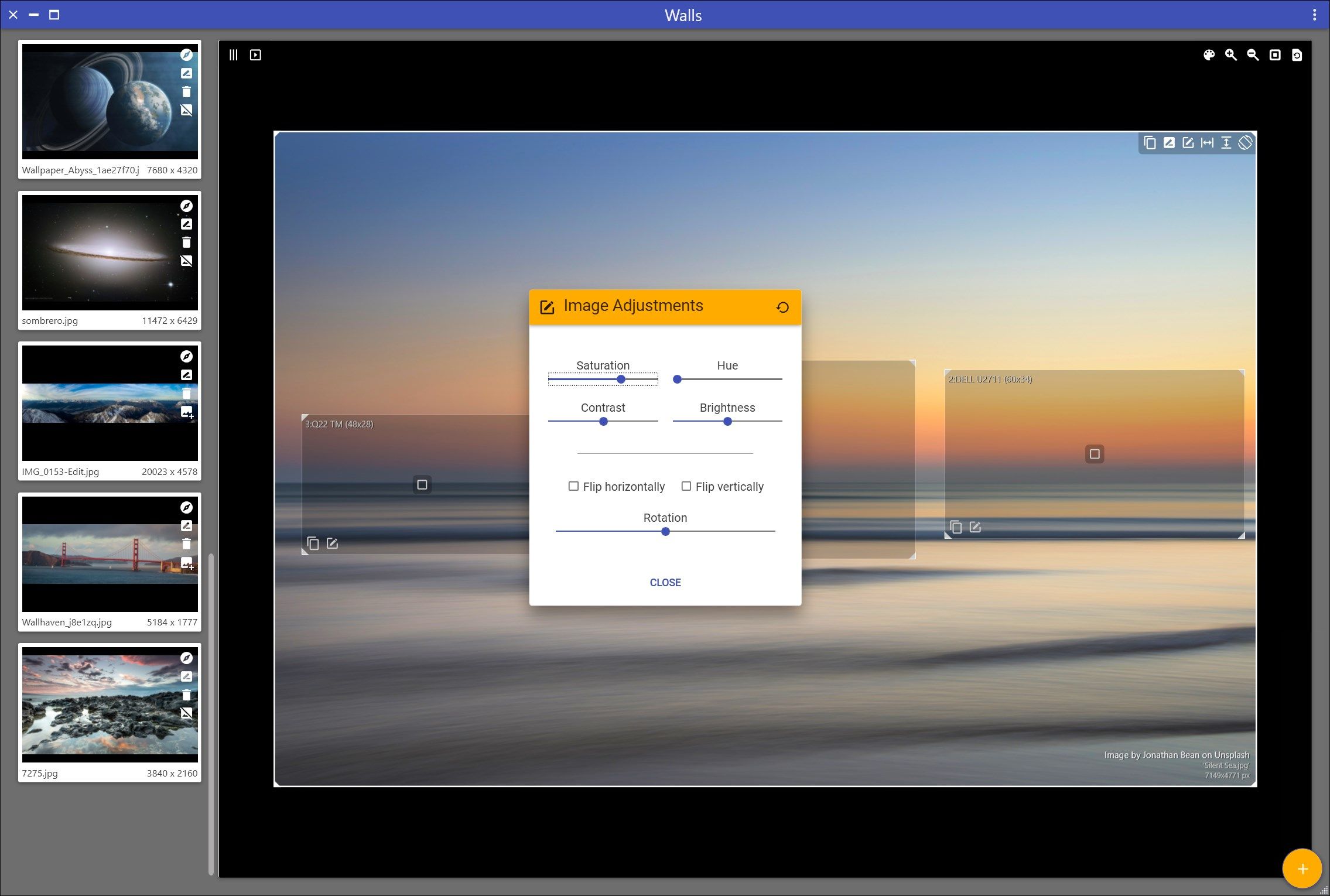Click the zoom in icon in toolbar
Viewport: 1330px width, 896px height.
(1231, 55)
